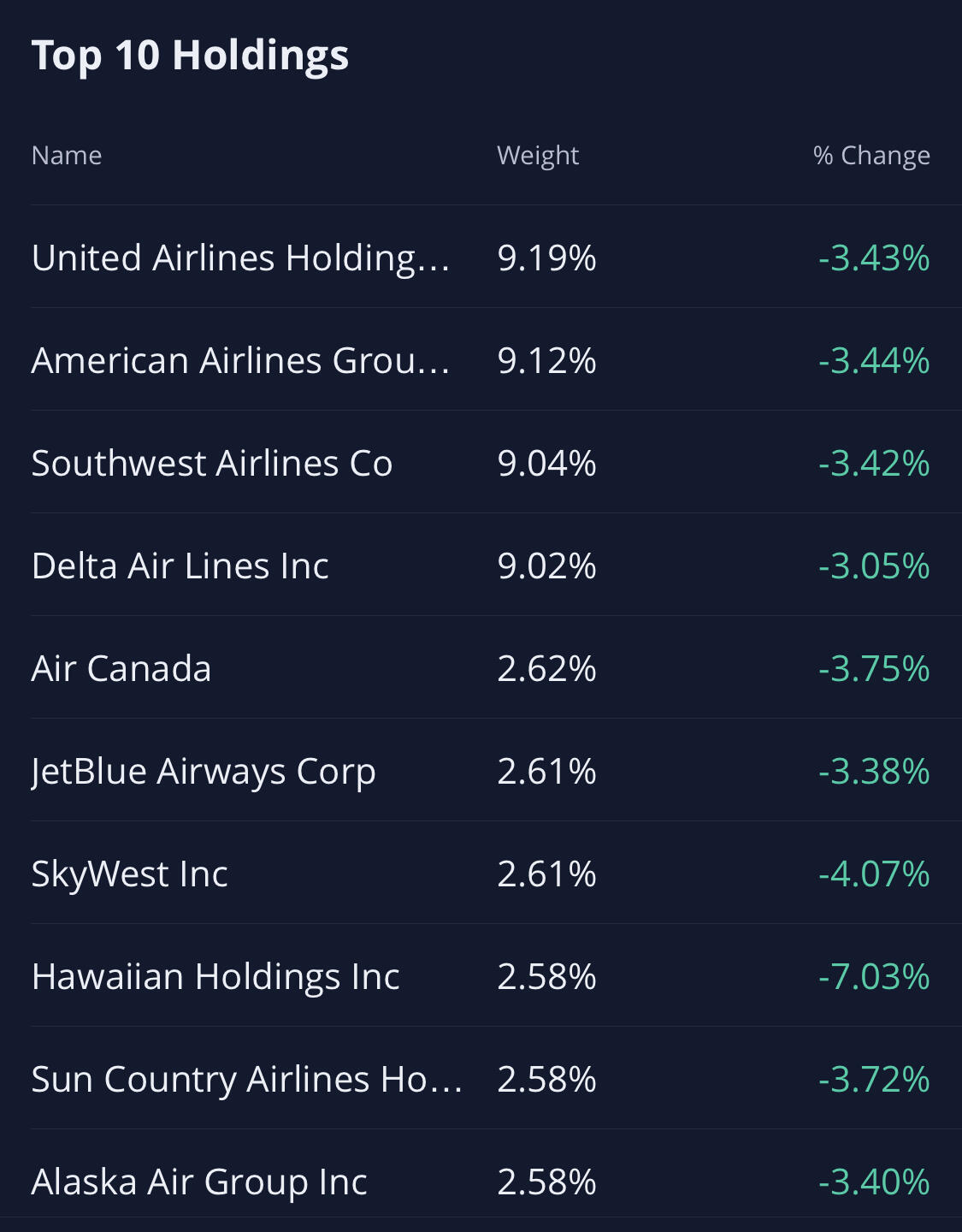Click Hawaiian Holdings -7.03% change value

(874, 976)
